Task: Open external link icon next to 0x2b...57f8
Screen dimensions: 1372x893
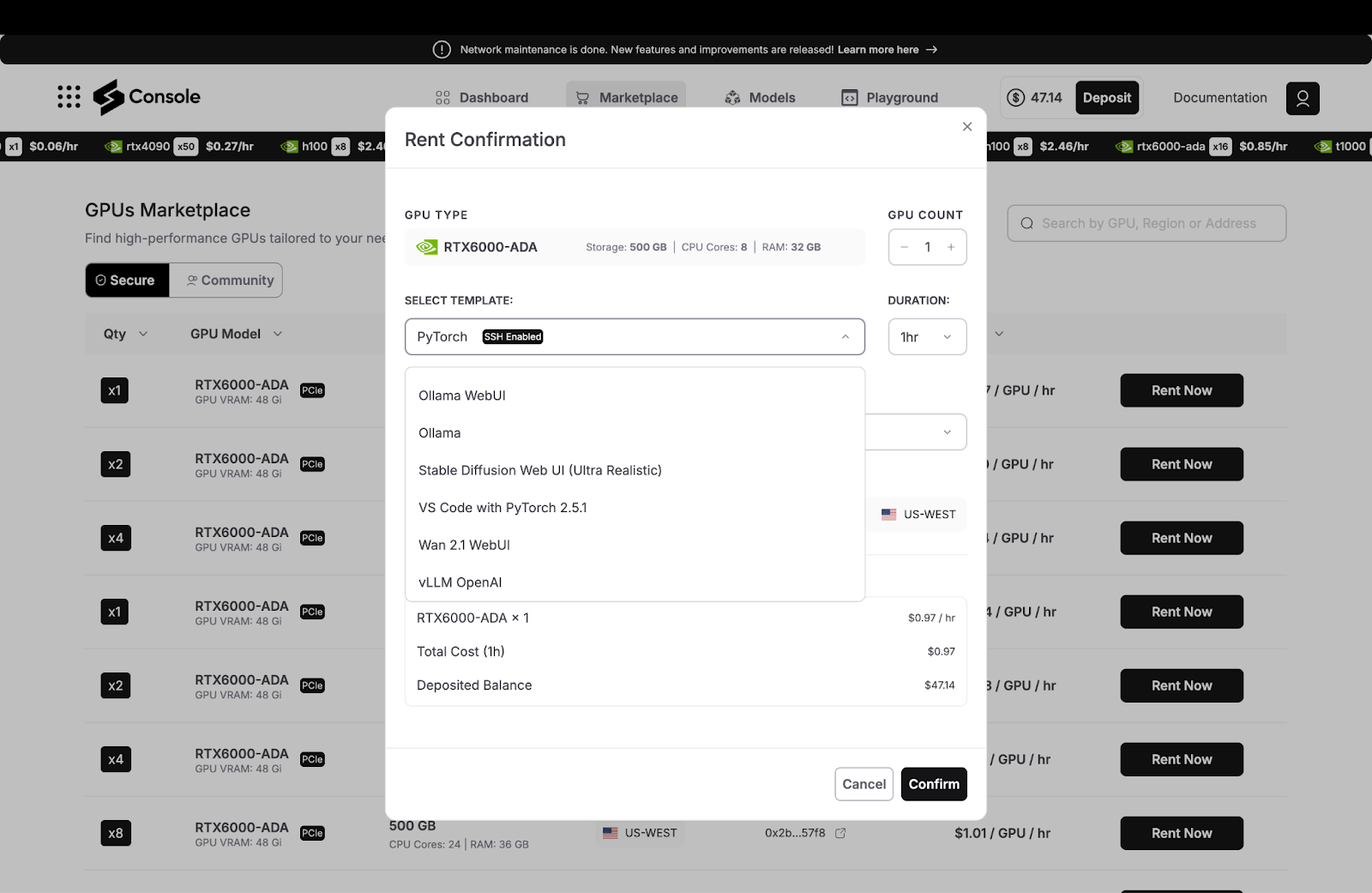Action: (x=840, y=833)
